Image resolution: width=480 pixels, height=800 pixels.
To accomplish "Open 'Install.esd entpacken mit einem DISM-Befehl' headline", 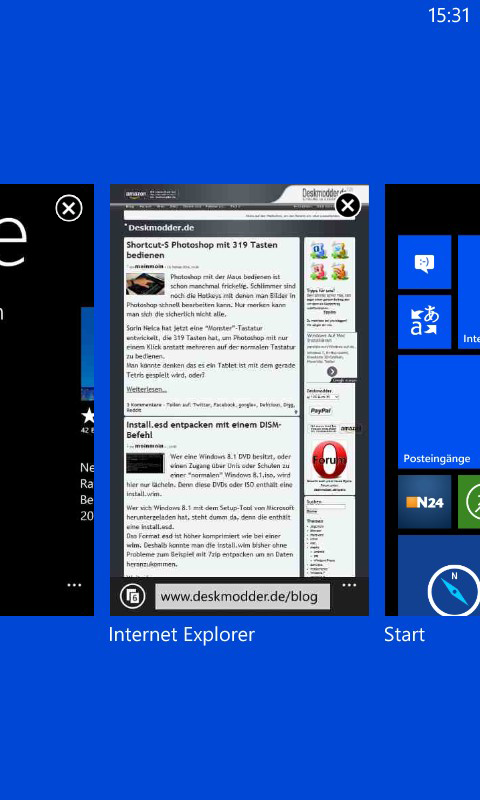I will pos(204,430).
